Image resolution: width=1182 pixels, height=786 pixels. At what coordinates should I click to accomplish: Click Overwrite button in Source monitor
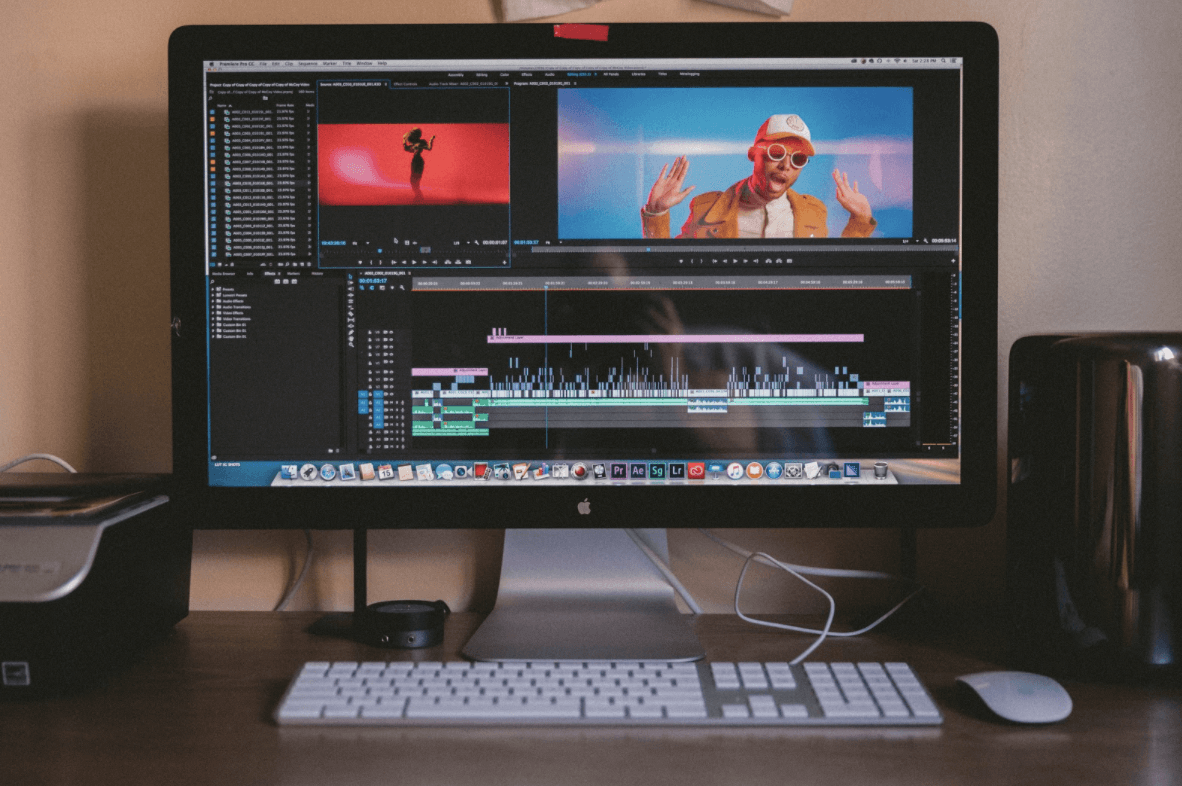point(458,261)
